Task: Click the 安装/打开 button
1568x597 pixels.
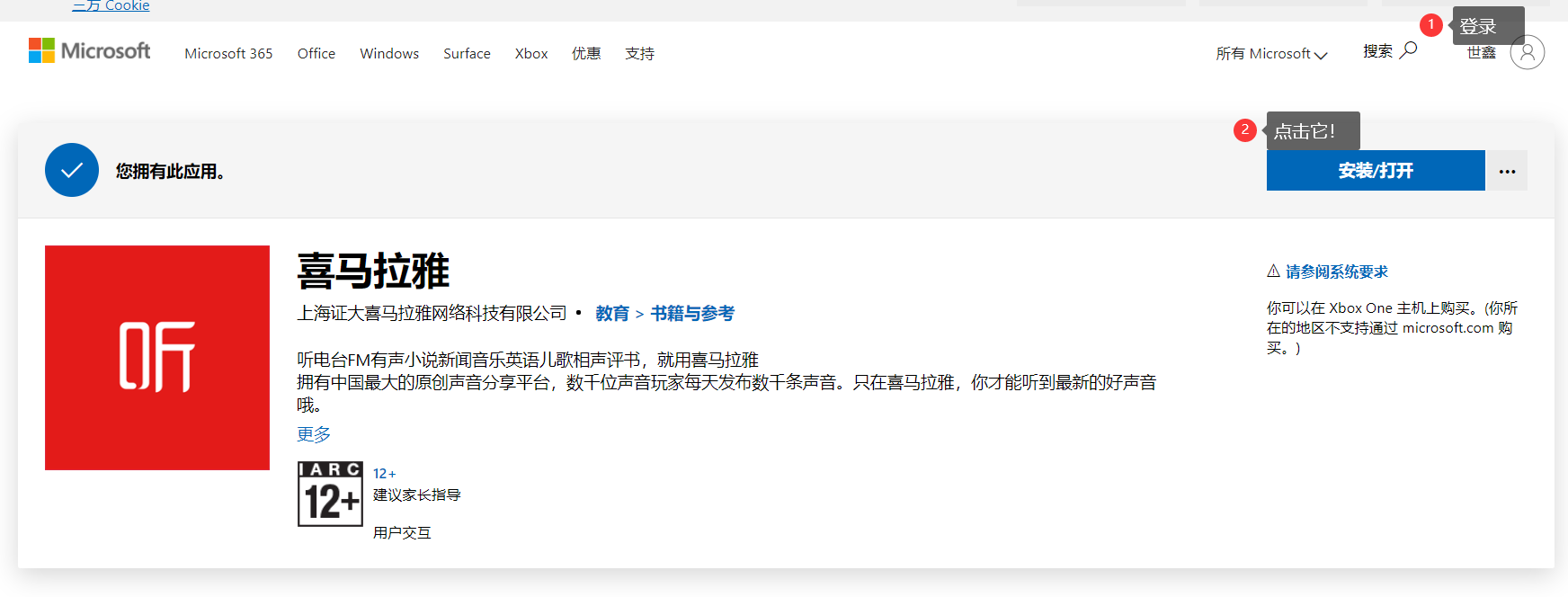Action: (x=1376, y=171)
